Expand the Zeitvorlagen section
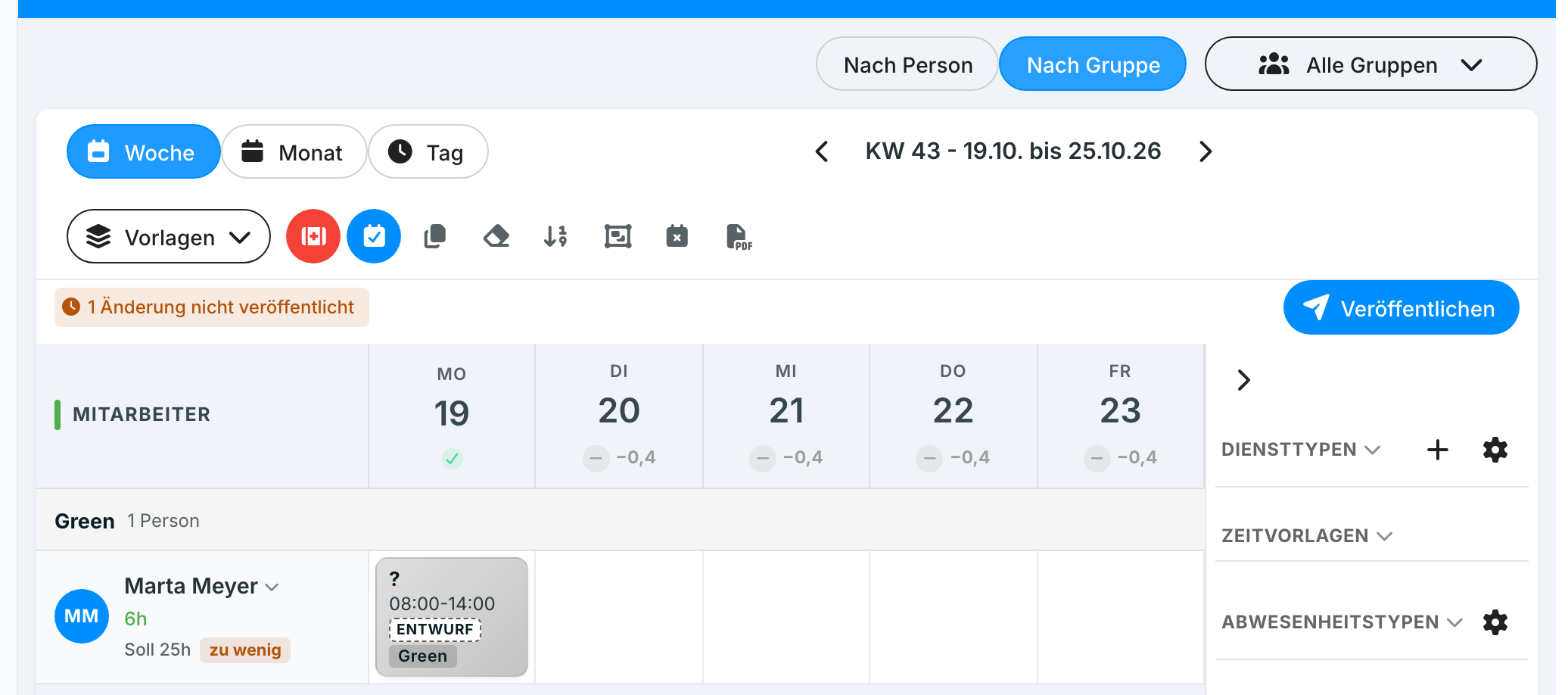Screen dimensions: 1568x695 [1307, 536]
